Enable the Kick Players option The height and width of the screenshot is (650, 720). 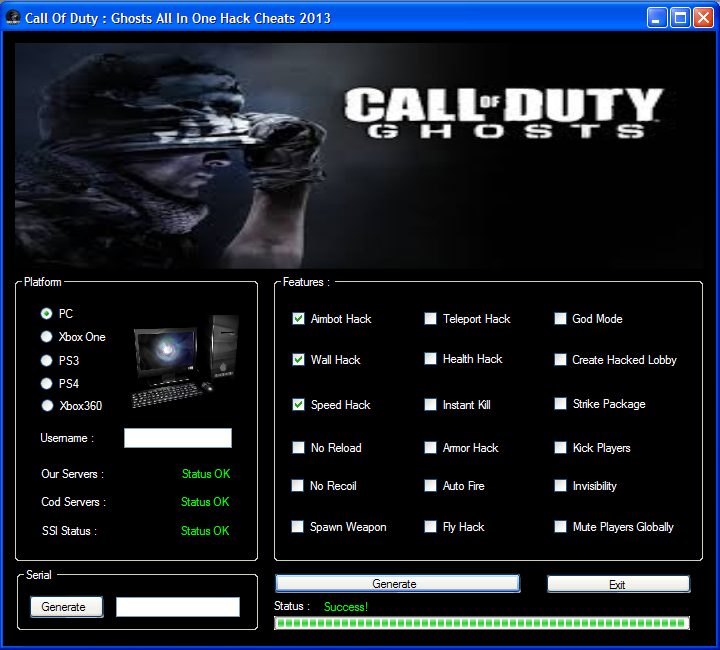click(560, 448)
